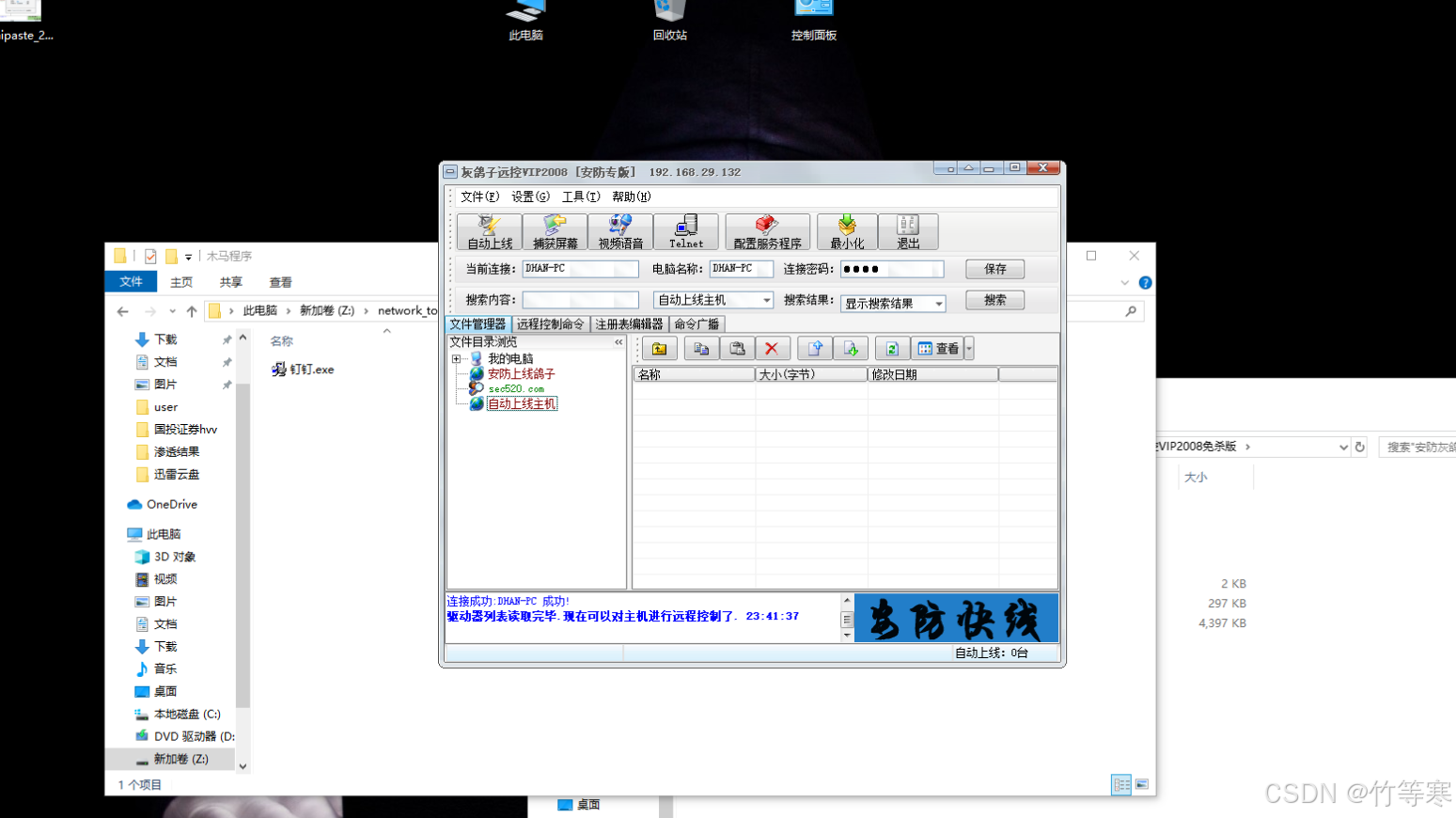Switch to the 注册表编辑器 tab
1456x818 pixels.
tap(629, 324)
